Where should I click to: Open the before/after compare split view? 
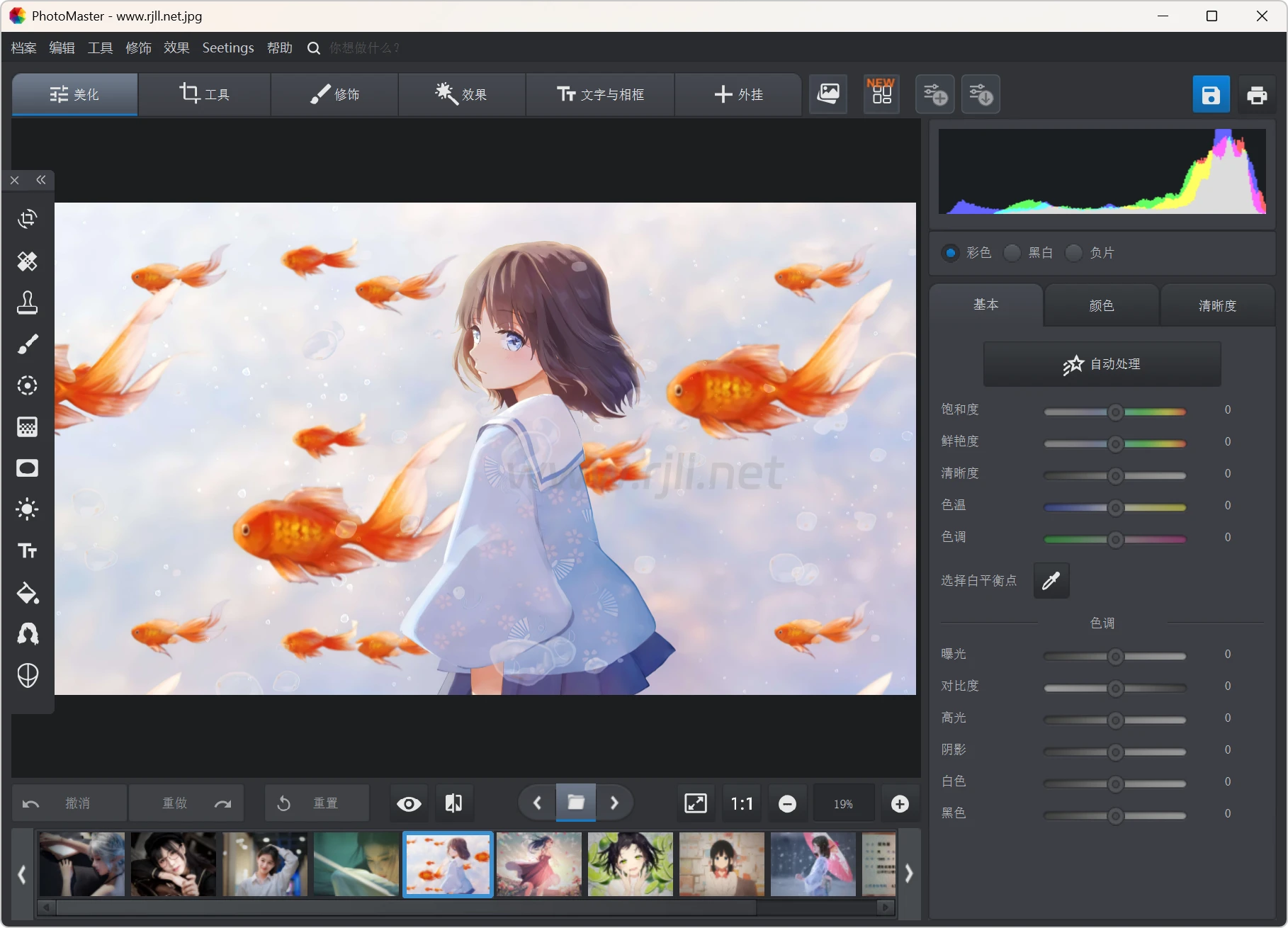(x=453, y=803)
